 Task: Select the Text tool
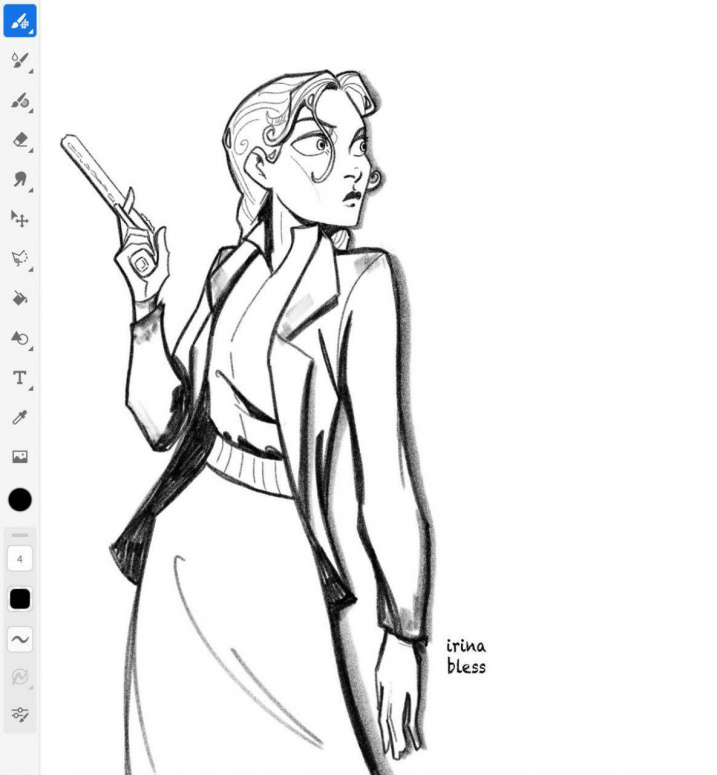(x=20, y=378)
